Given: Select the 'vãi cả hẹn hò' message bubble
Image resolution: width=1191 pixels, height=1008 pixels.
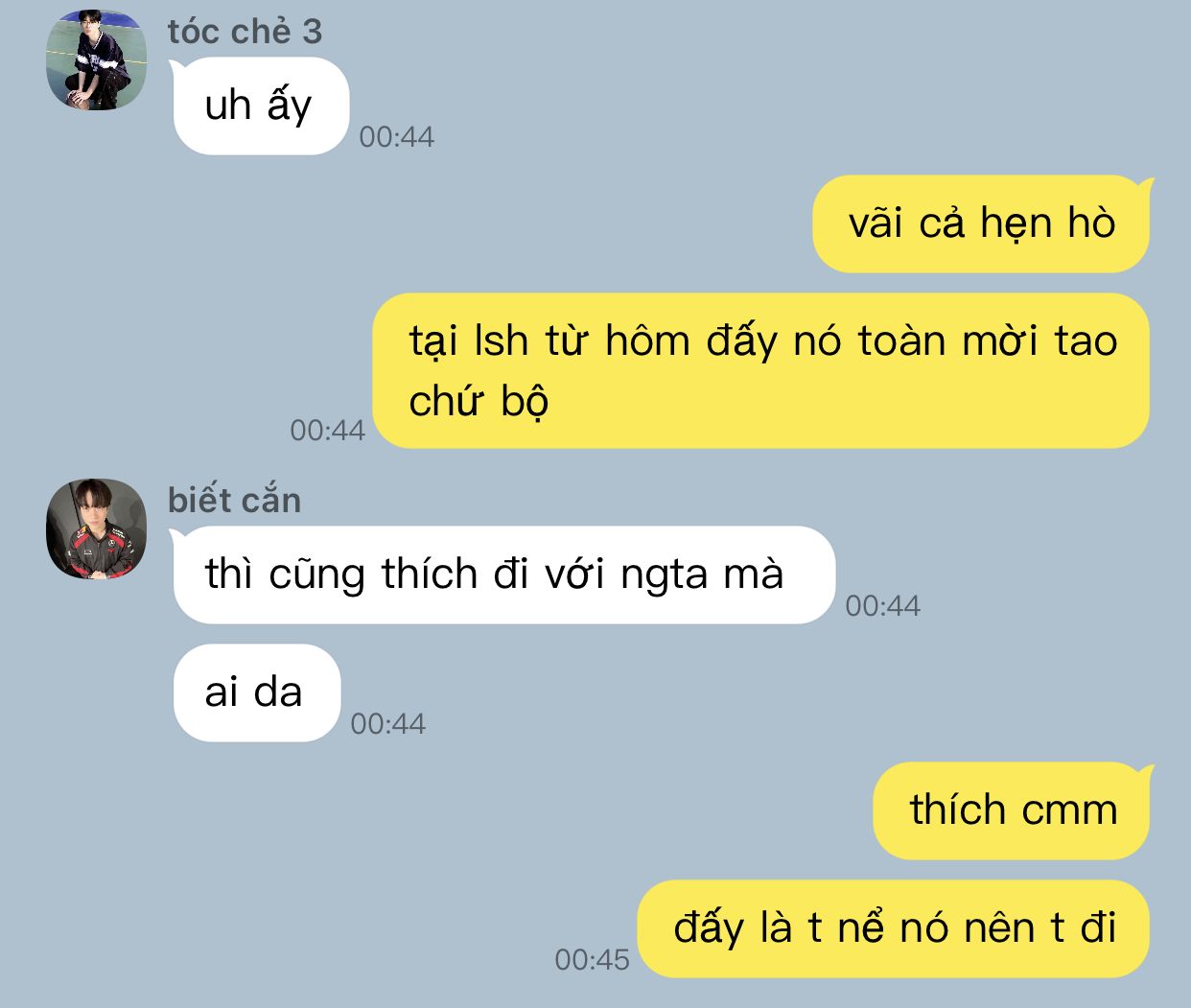Looking at the screenshot, I should pos(981,223).
